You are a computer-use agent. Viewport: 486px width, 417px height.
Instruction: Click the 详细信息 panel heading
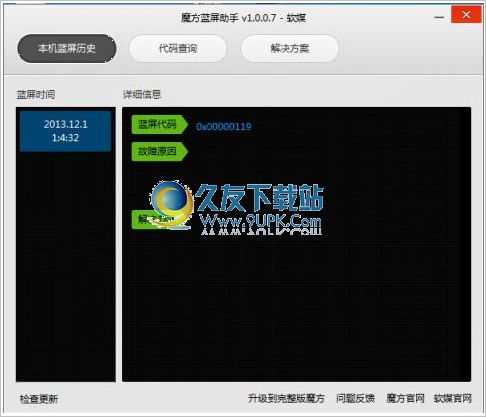coord(142,95)
